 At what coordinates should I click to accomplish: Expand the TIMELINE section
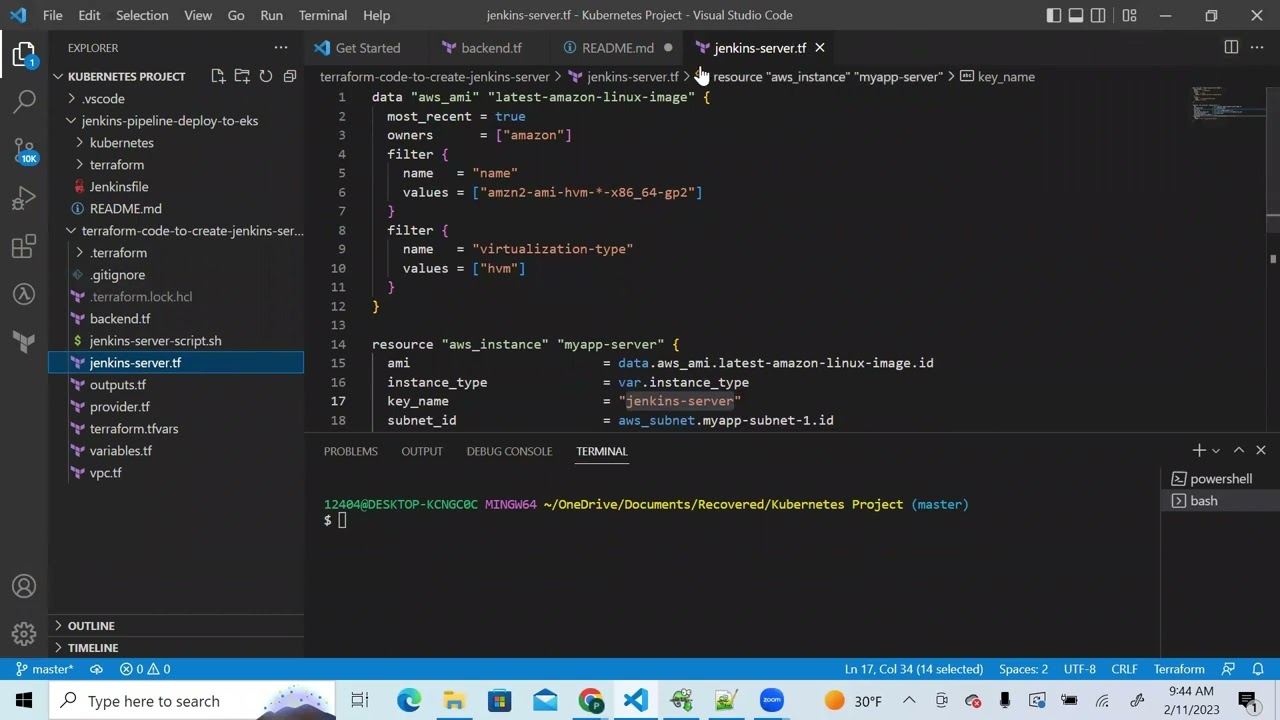(176, 648)
